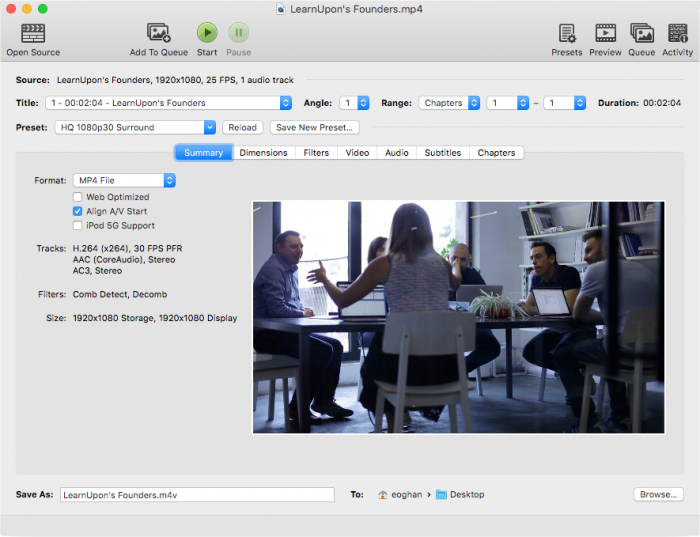The height and width of the screenshot is (537, 700).
Task: Click the Pause encode icon
Action: point(238,33)
